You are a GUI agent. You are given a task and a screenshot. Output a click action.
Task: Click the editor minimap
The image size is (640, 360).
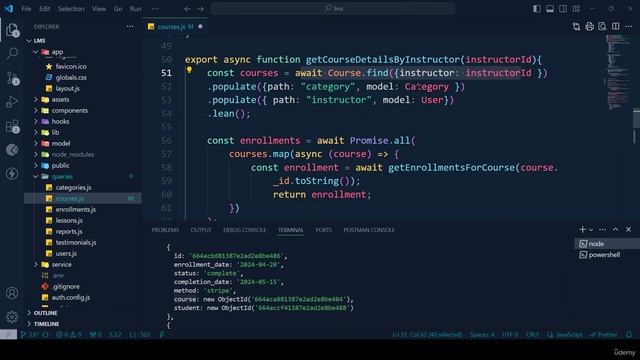click(618, 73)
